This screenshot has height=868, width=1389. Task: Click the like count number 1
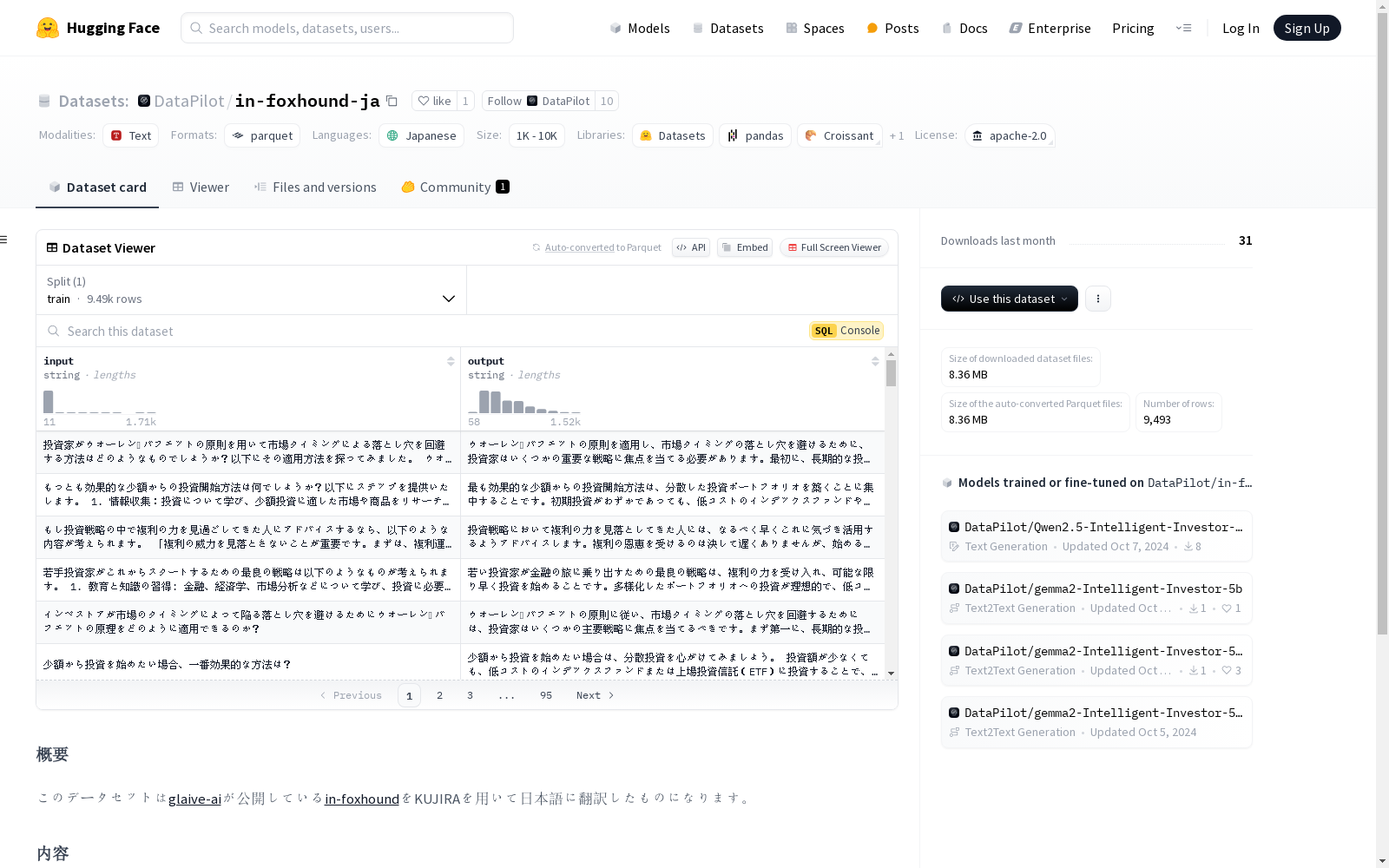[x=465, y=101]
